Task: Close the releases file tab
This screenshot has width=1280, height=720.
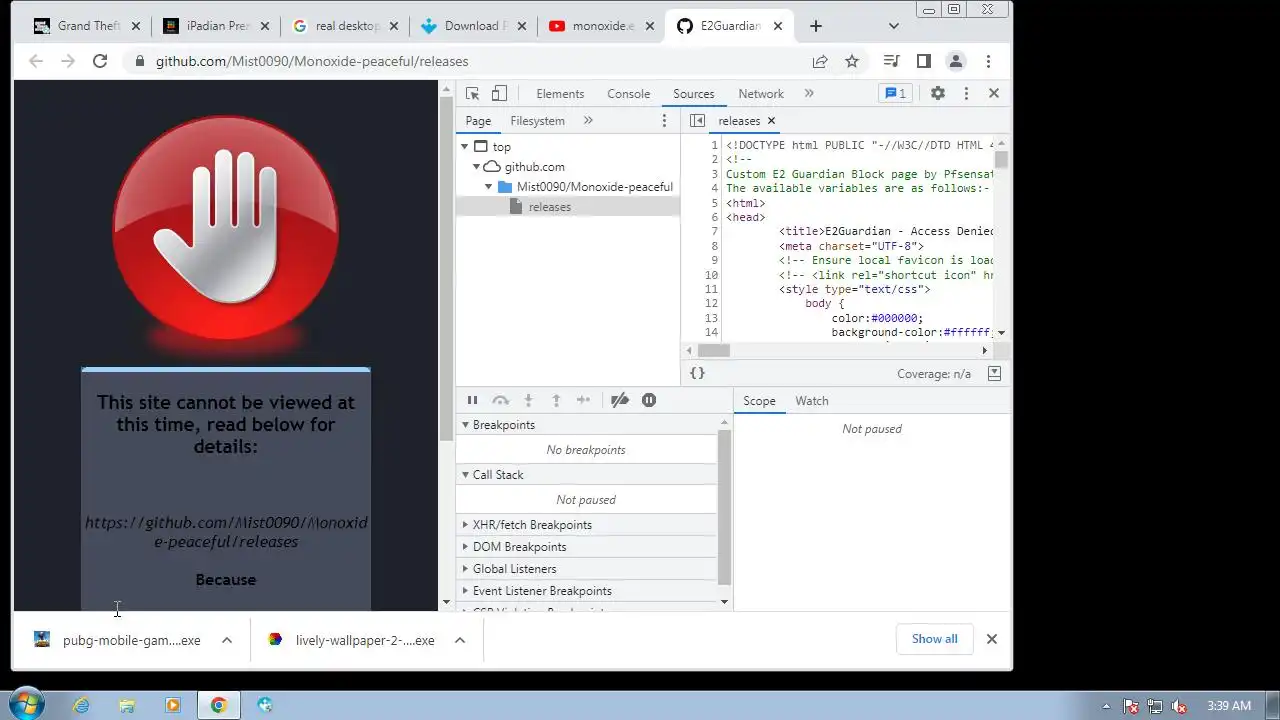Action: tap(771, 121)
